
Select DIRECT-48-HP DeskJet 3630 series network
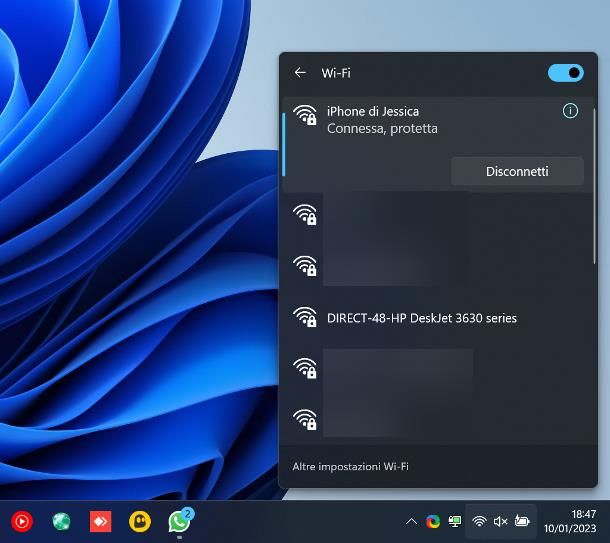point(438,318)
